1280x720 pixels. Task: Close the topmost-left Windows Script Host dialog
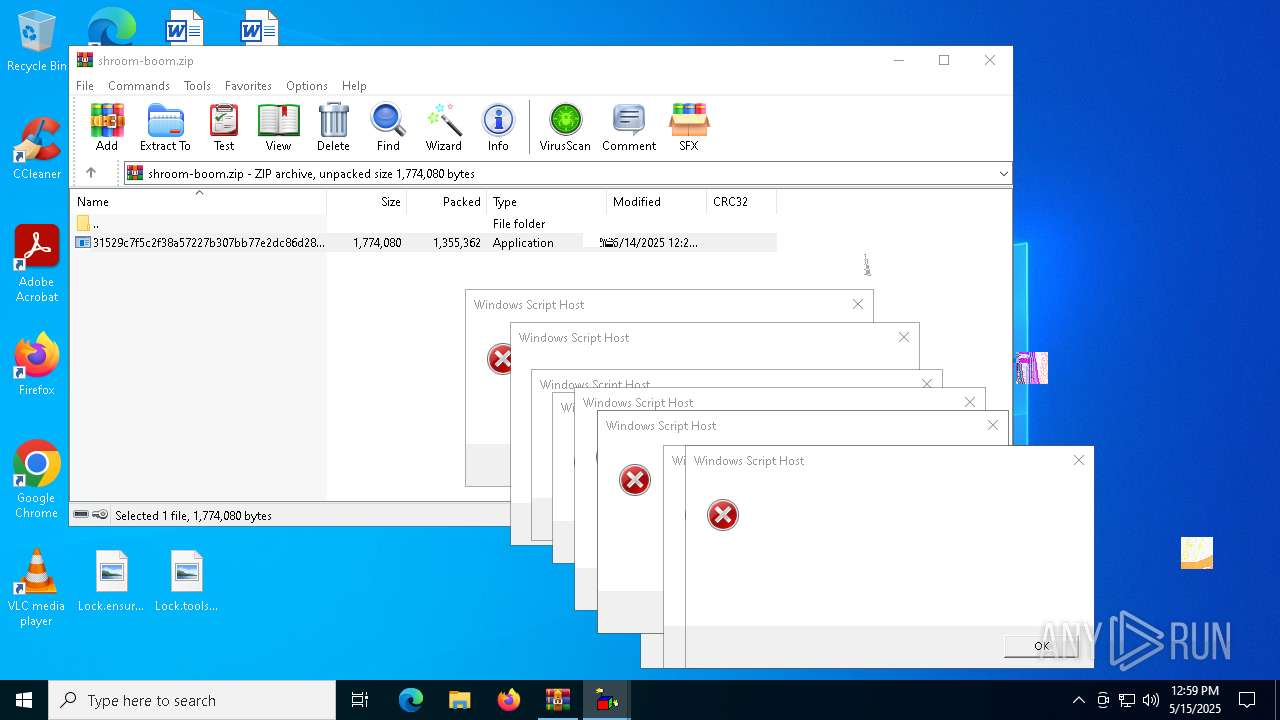point(857,304)
